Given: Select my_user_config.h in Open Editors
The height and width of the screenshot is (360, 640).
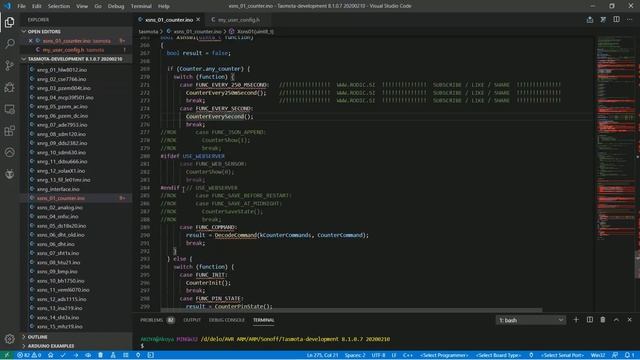Looking at the screenshot, I should tap(73, 50).
